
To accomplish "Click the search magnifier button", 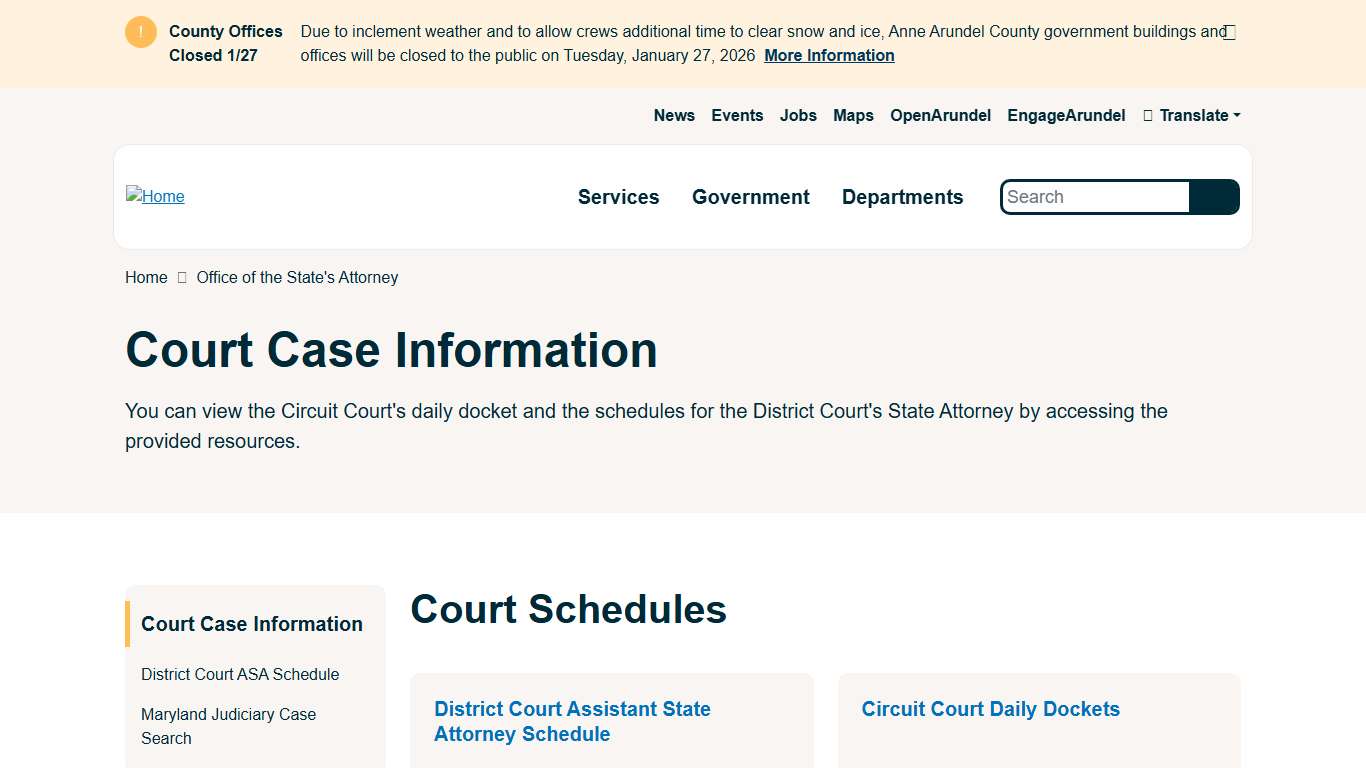I will coord(1214,197).
